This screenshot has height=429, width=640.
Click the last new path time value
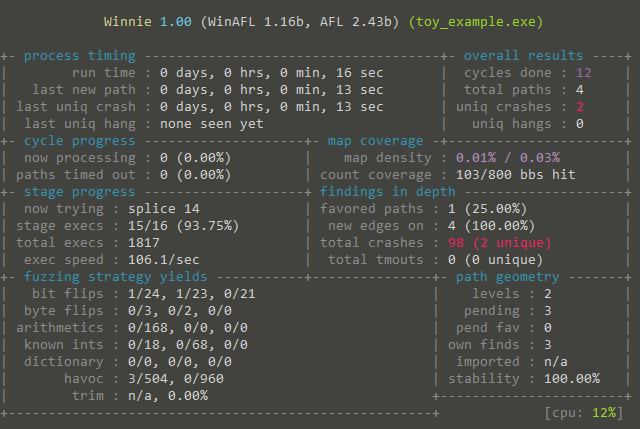point(271,90)
